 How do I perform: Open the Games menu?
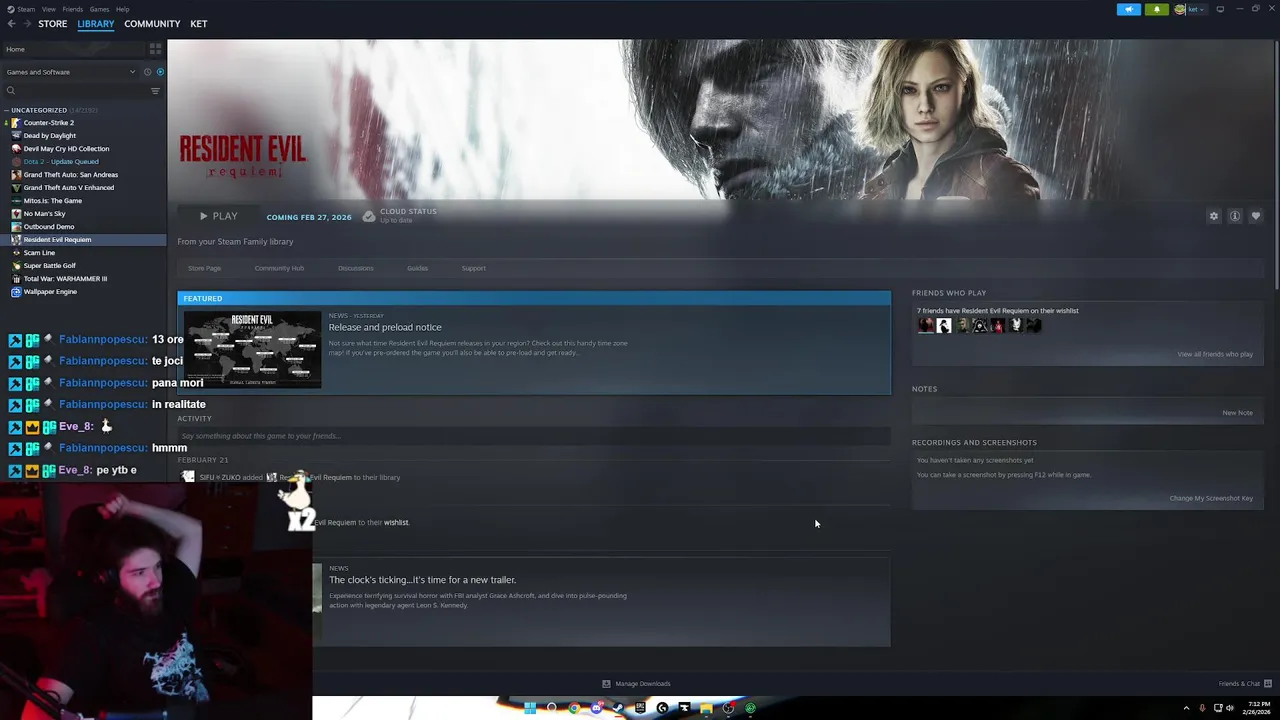pos(99,9)
